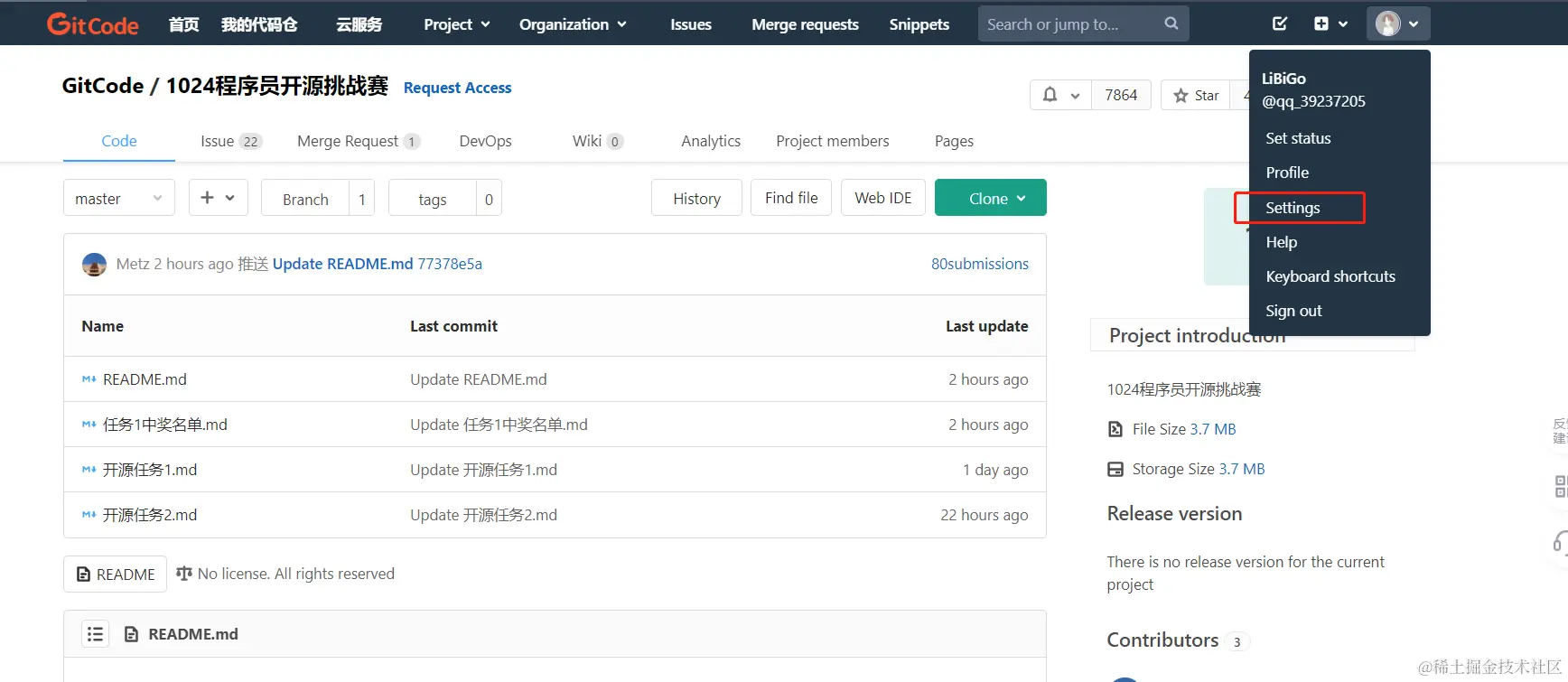
Task: Expand the Project dropdown in navbar
Action: coord(457,24)
